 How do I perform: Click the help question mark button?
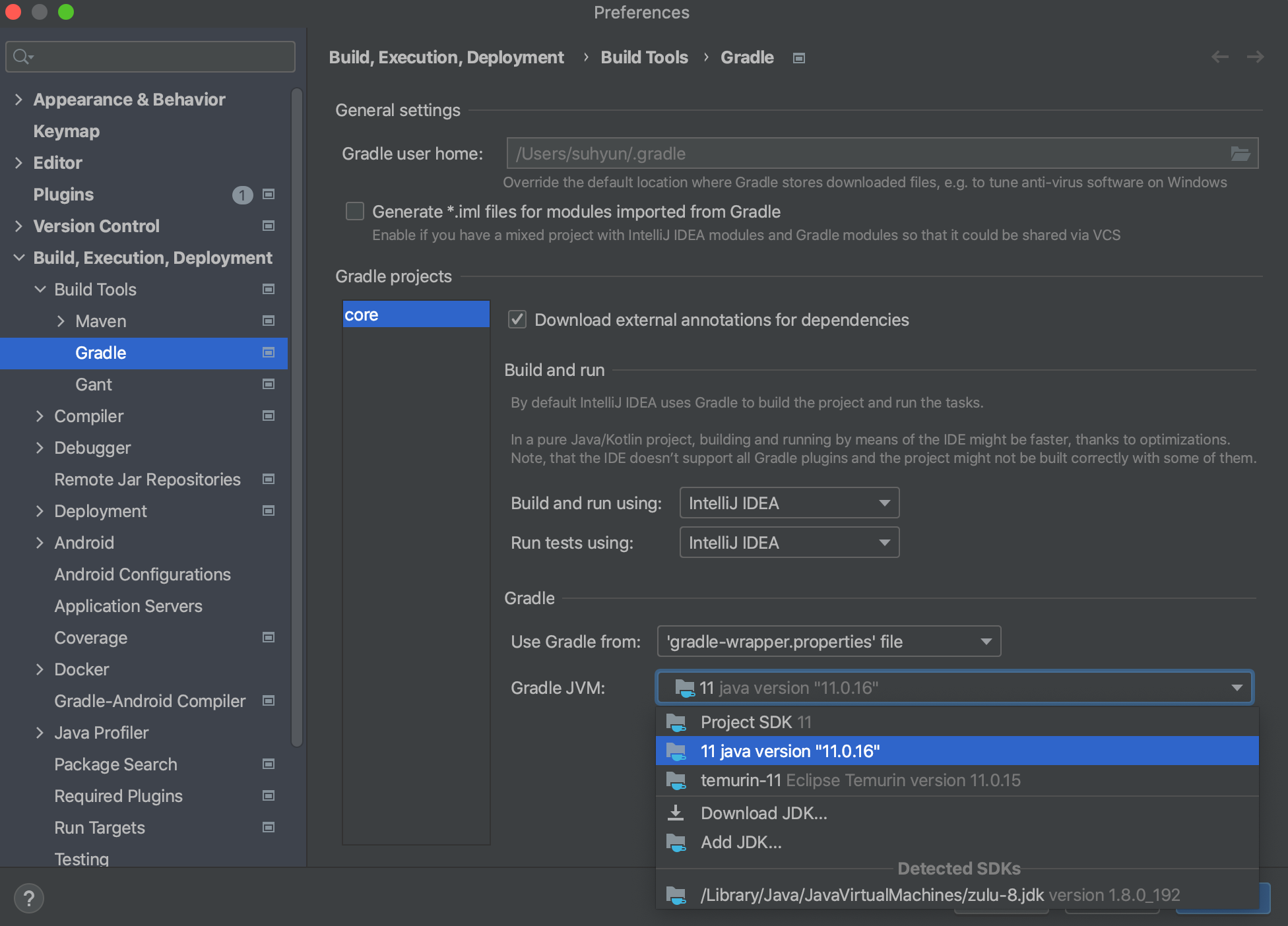28,898
